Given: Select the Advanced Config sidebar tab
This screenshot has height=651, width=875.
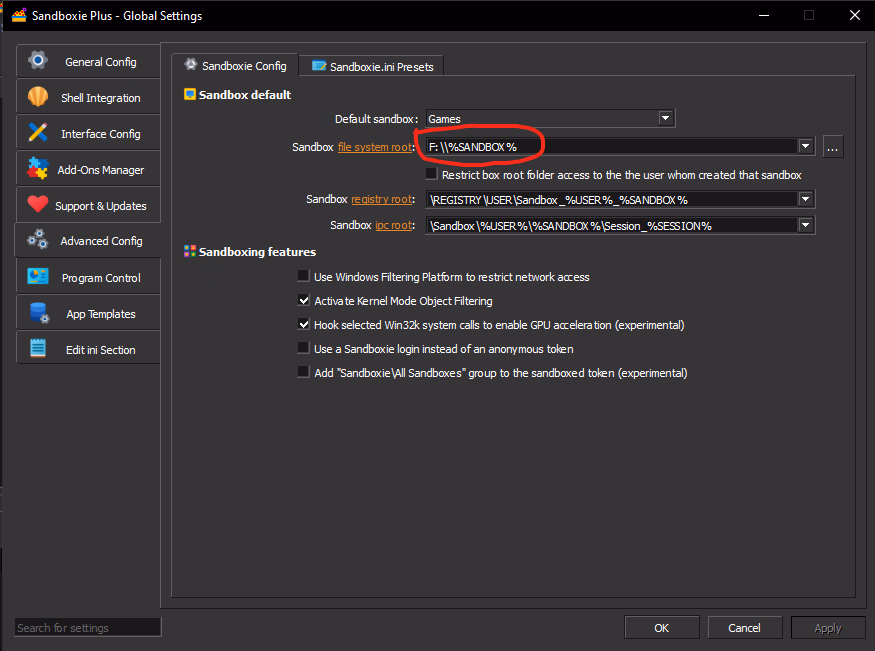Looking at the screenshot, I should [88, 241].
